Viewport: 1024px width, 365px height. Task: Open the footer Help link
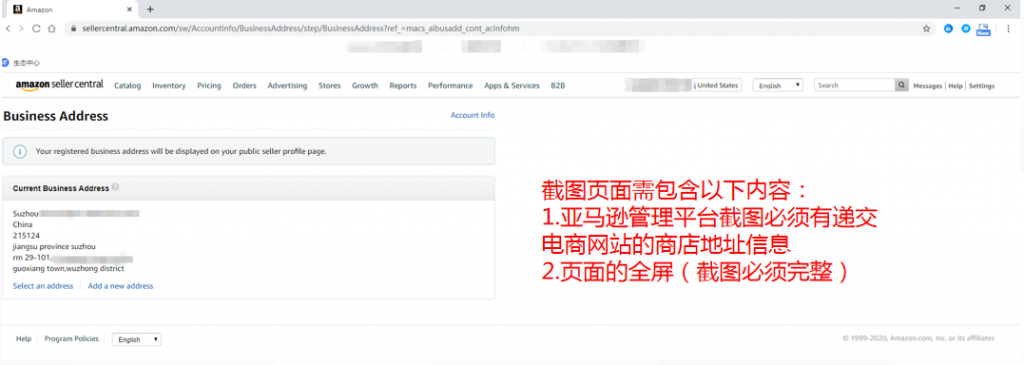click(x=24, y=338)
